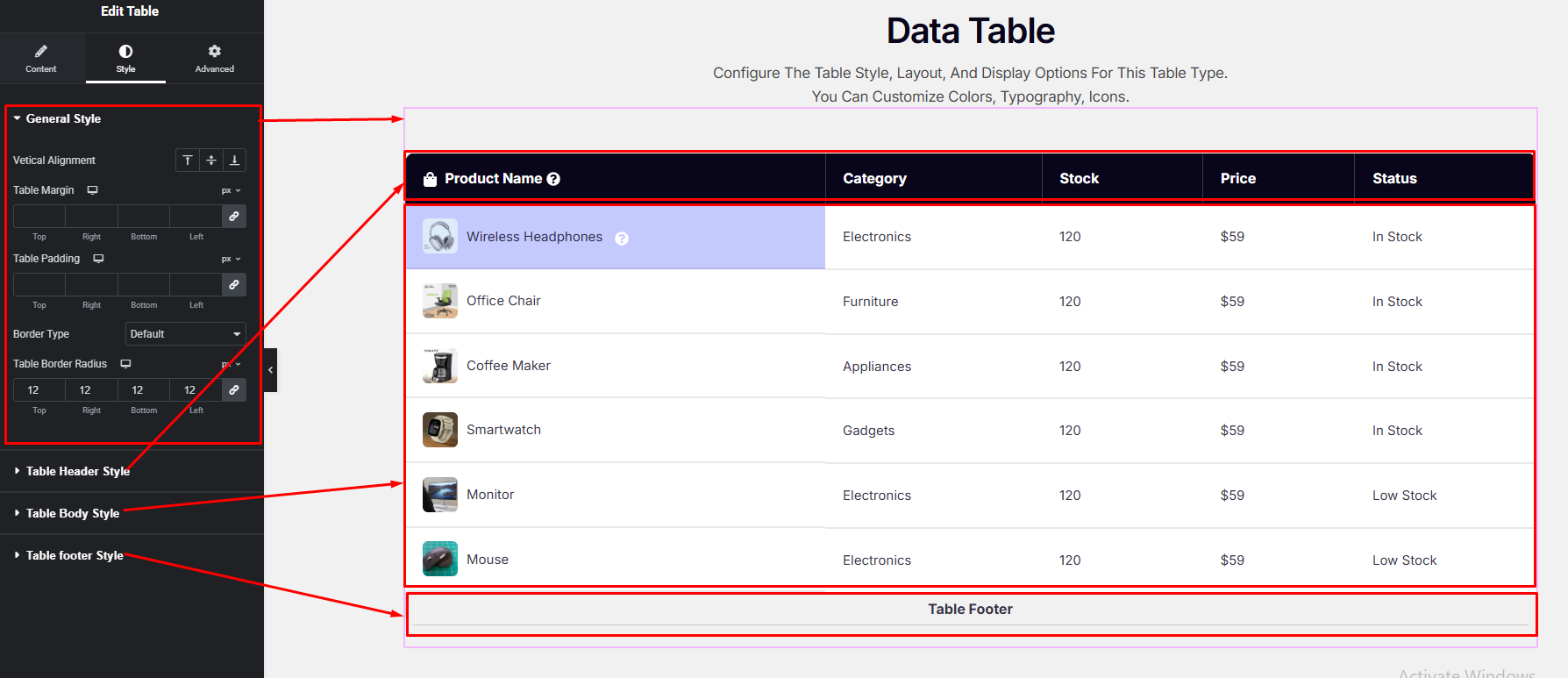The image size is (1568, 678).
Task: Toggle the Table Margin link values button
Action: (x=234, y=217)
